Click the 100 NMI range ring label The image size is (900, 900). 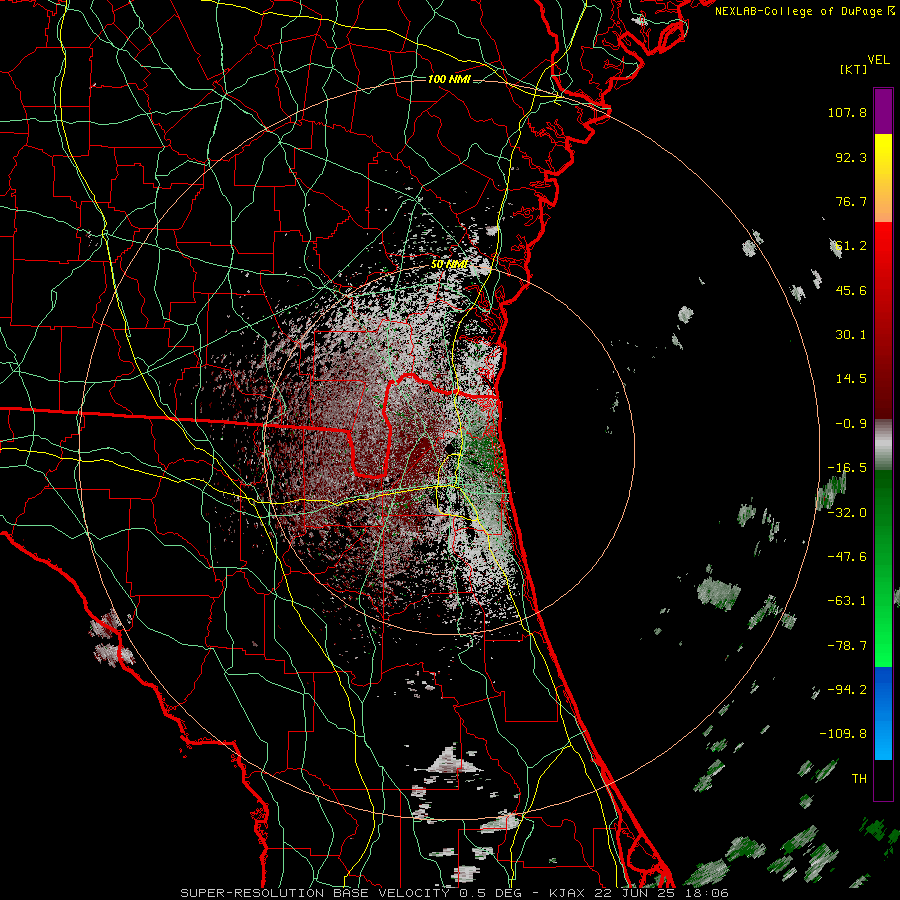click(449, 79)
